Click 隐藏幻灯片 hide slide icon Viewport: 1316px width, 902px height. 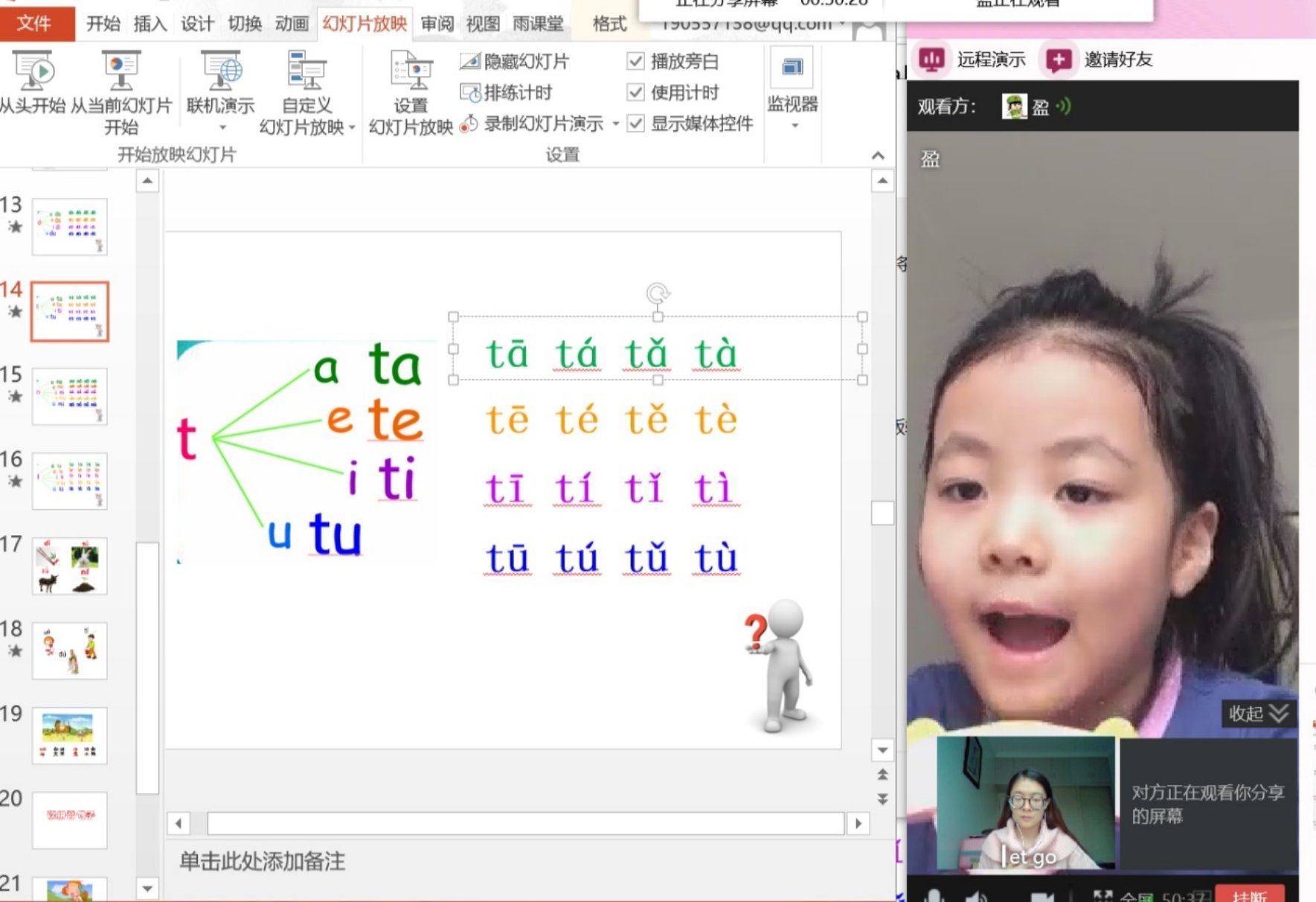pyautogui.click(x=470, y=62)
